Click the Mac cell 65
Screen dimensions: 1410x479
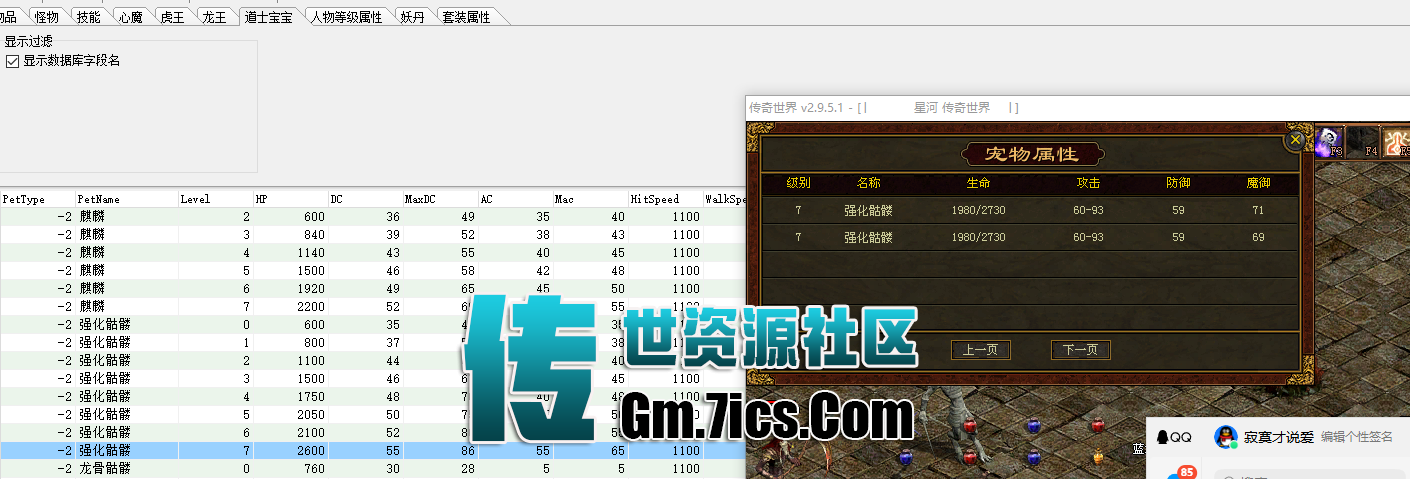point(591,451)
